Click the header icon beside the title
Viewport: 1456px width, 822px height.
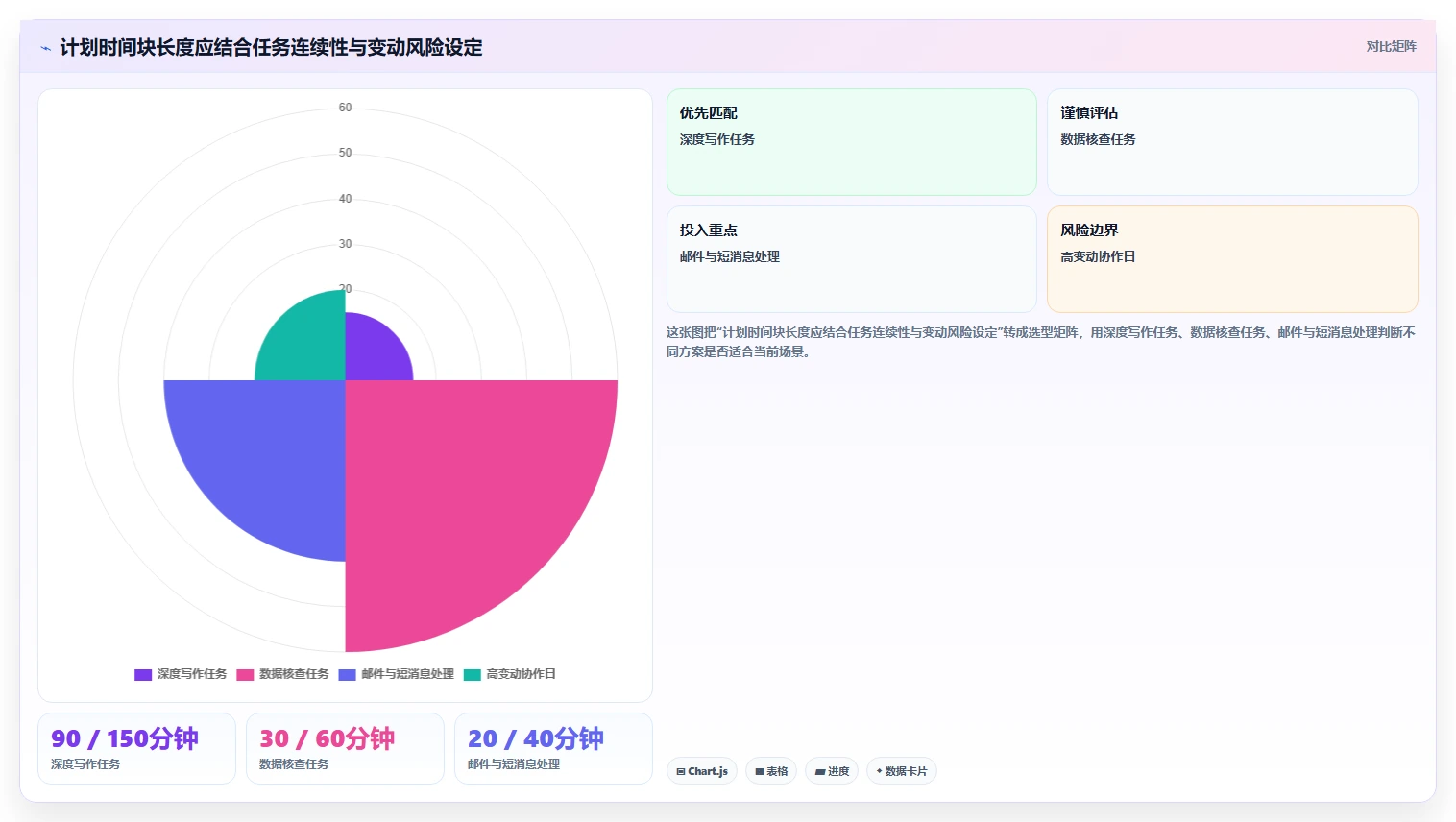pos(45,48)
